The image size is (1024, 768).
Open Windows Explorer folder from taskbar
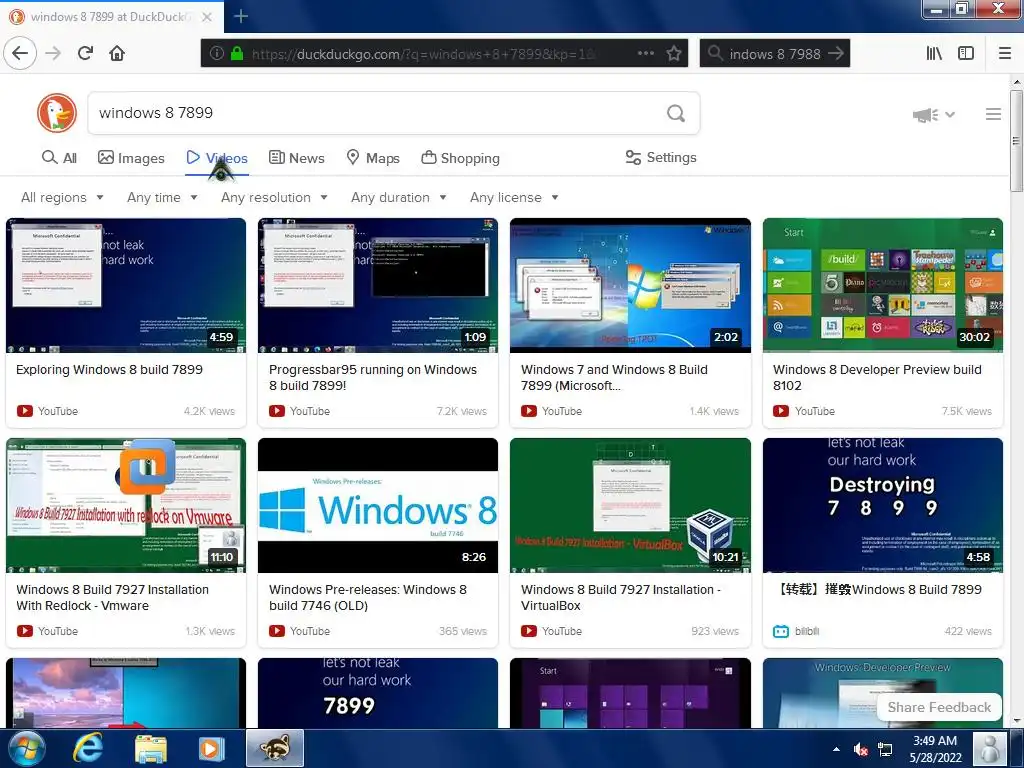(150, 749)
